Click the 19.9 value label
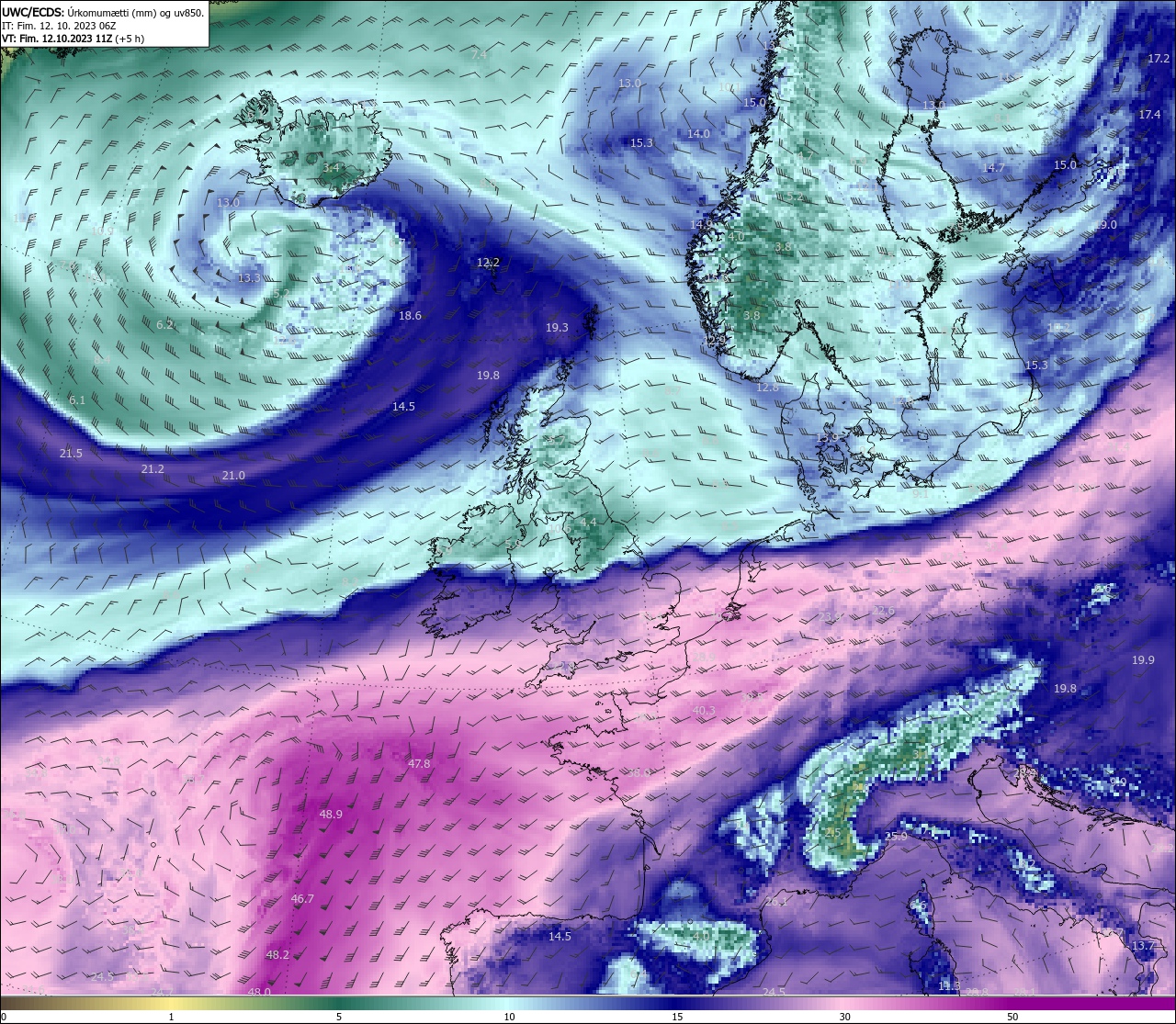Viewport: 1176px width, 1024px height. tap(1143, 660)
